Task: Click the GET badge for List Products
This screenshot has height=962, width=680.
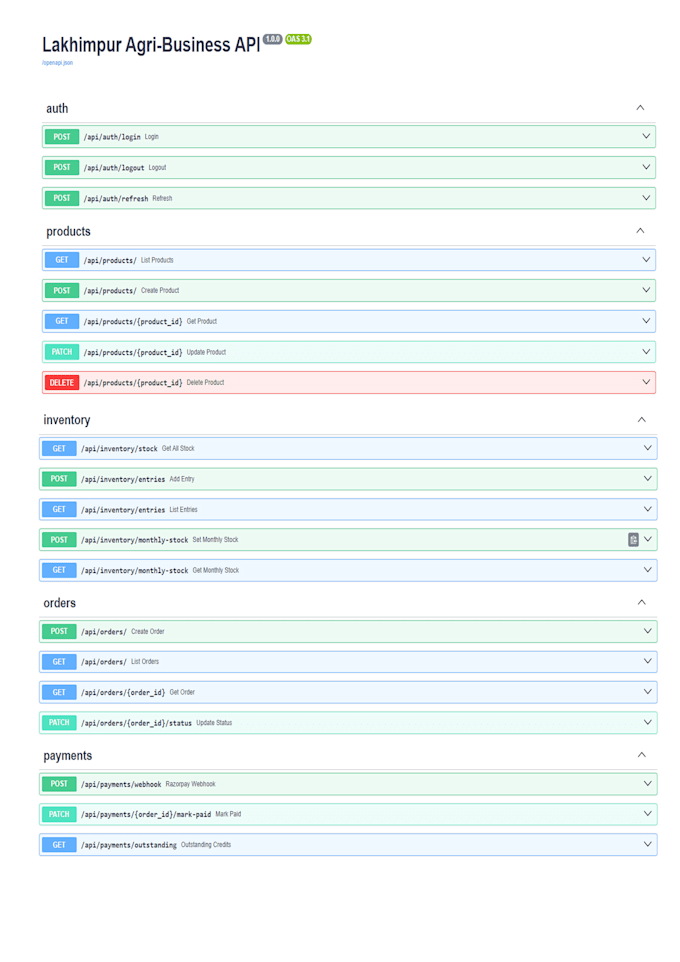Action: coord(62,260)
